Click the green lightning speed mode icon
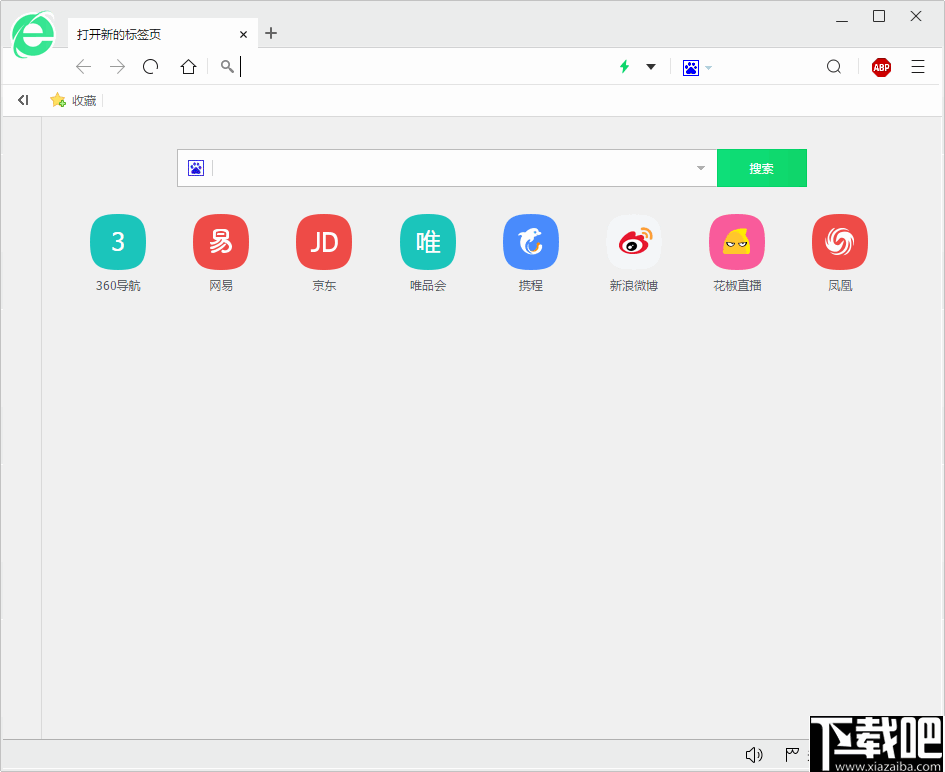This screenshot has width=945, height=772. tap(624, 66)
